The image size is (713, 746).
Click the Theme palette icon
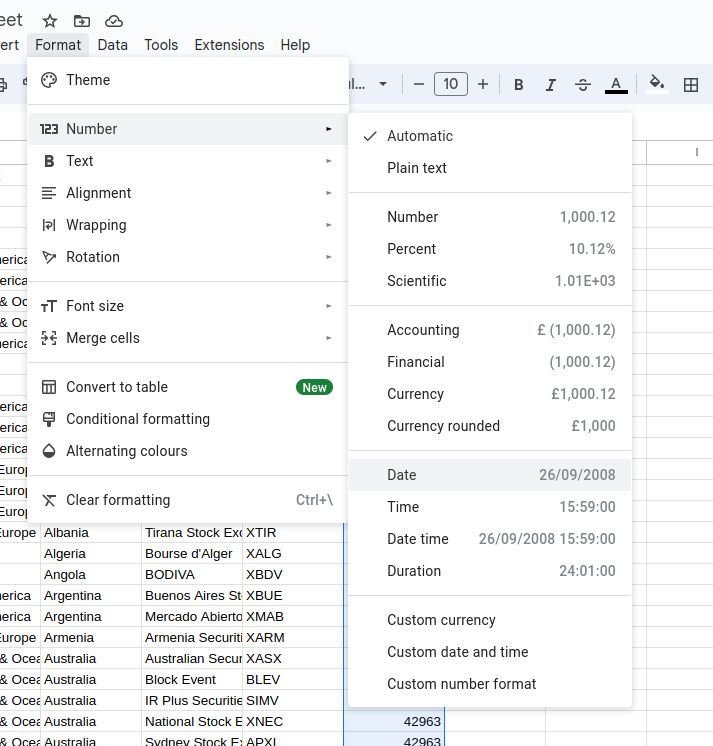[x=49, y=80]
